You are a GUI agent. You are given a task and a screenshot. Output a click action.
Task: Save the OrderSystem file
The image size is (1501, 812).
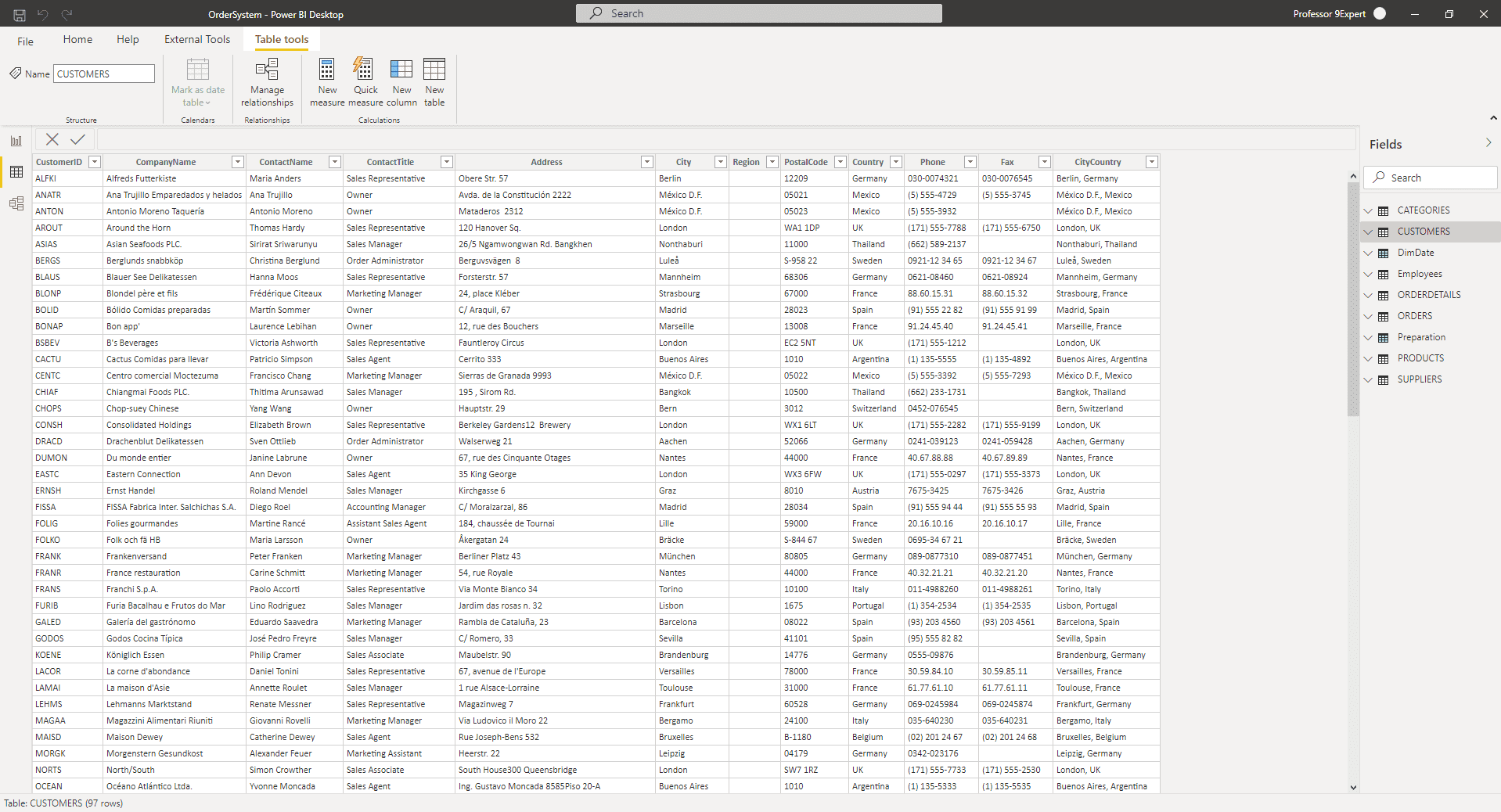[17, 13]
